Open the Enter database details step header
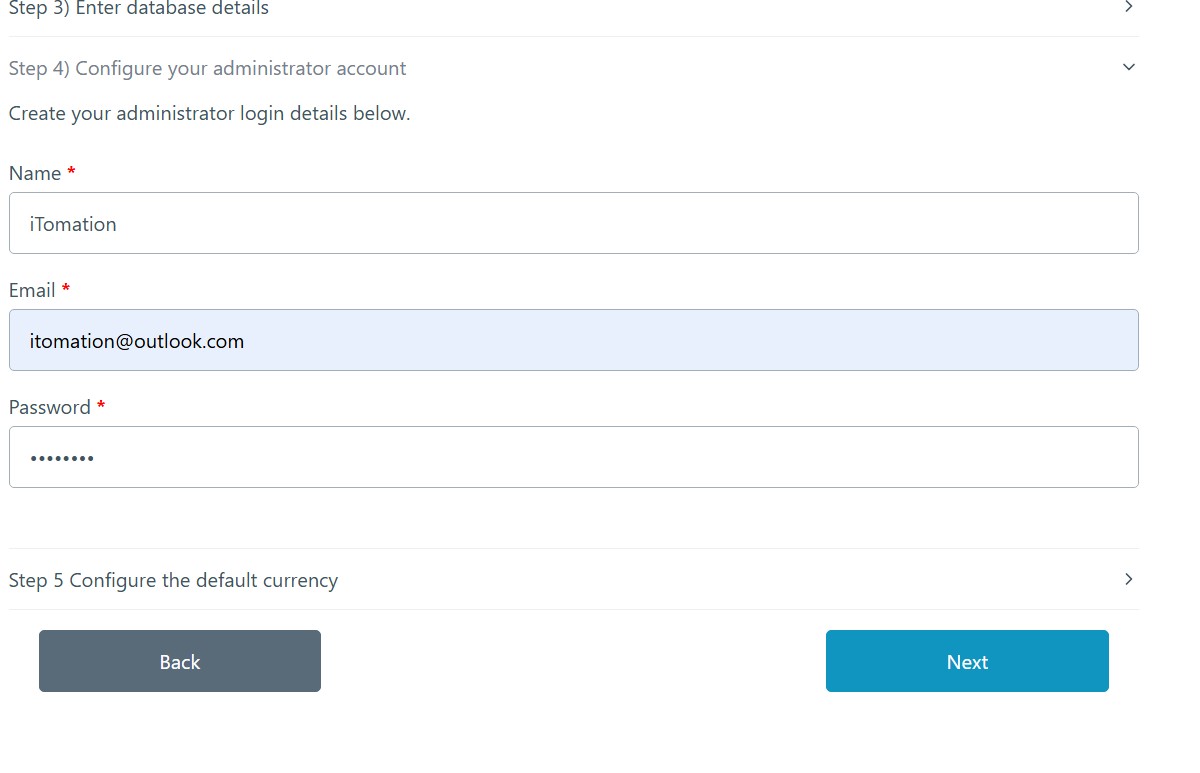This screenshot has width=1200, height=773. 139,8
